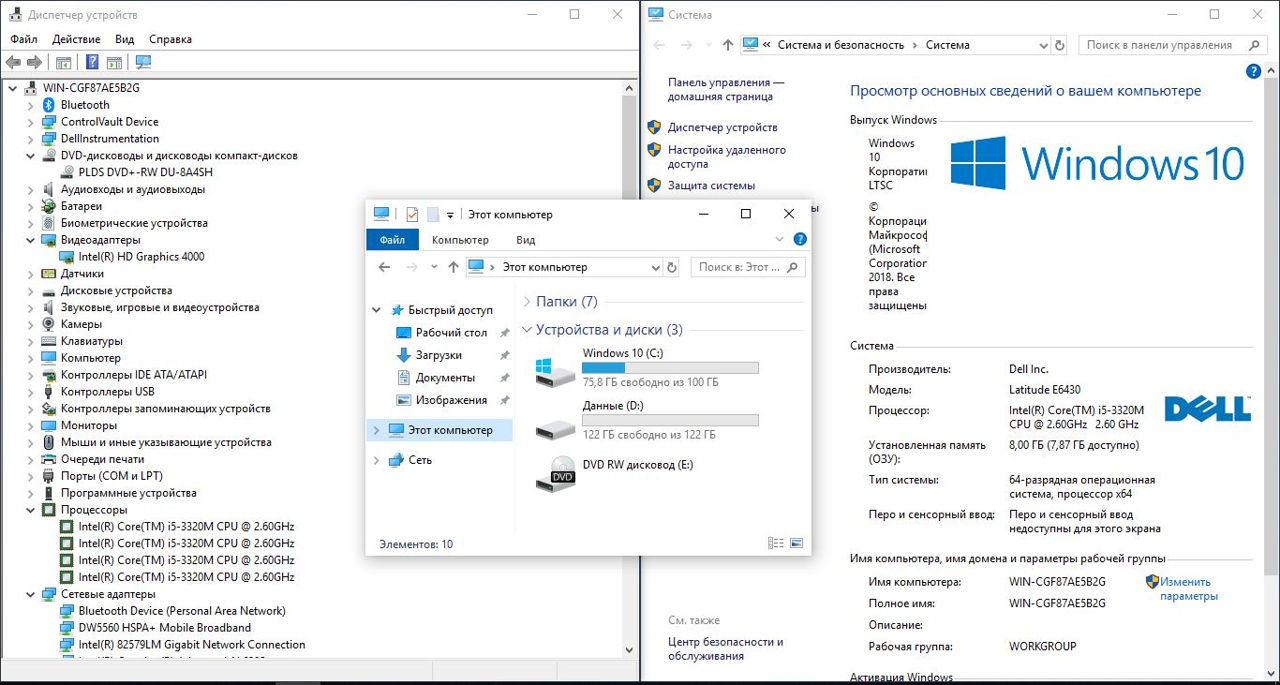The image size is (1280, 685).
Task: Switch to large icons view in Explorer status bar
Action: (x=796, y=544)
